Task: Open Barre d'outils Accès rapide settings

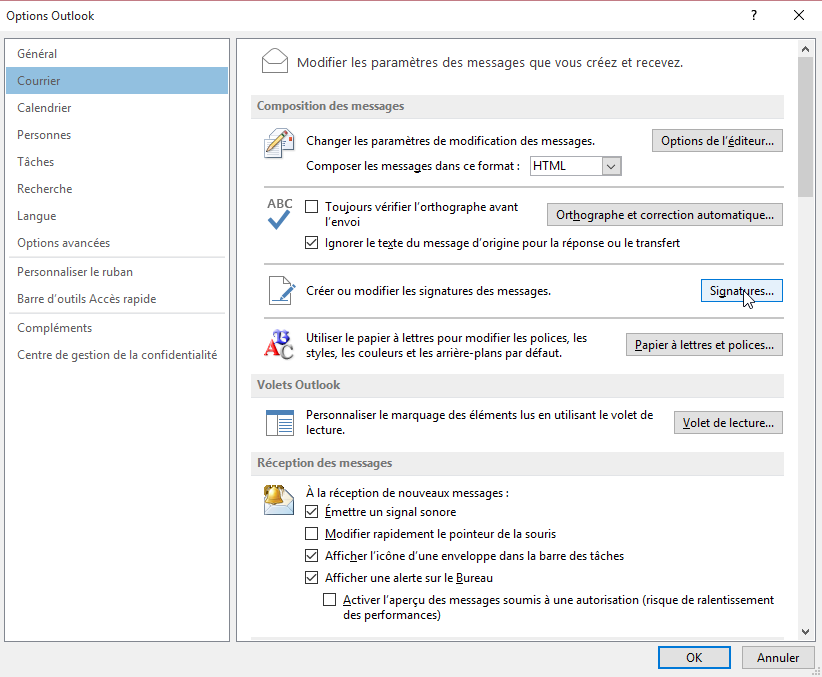Action: 117,299
